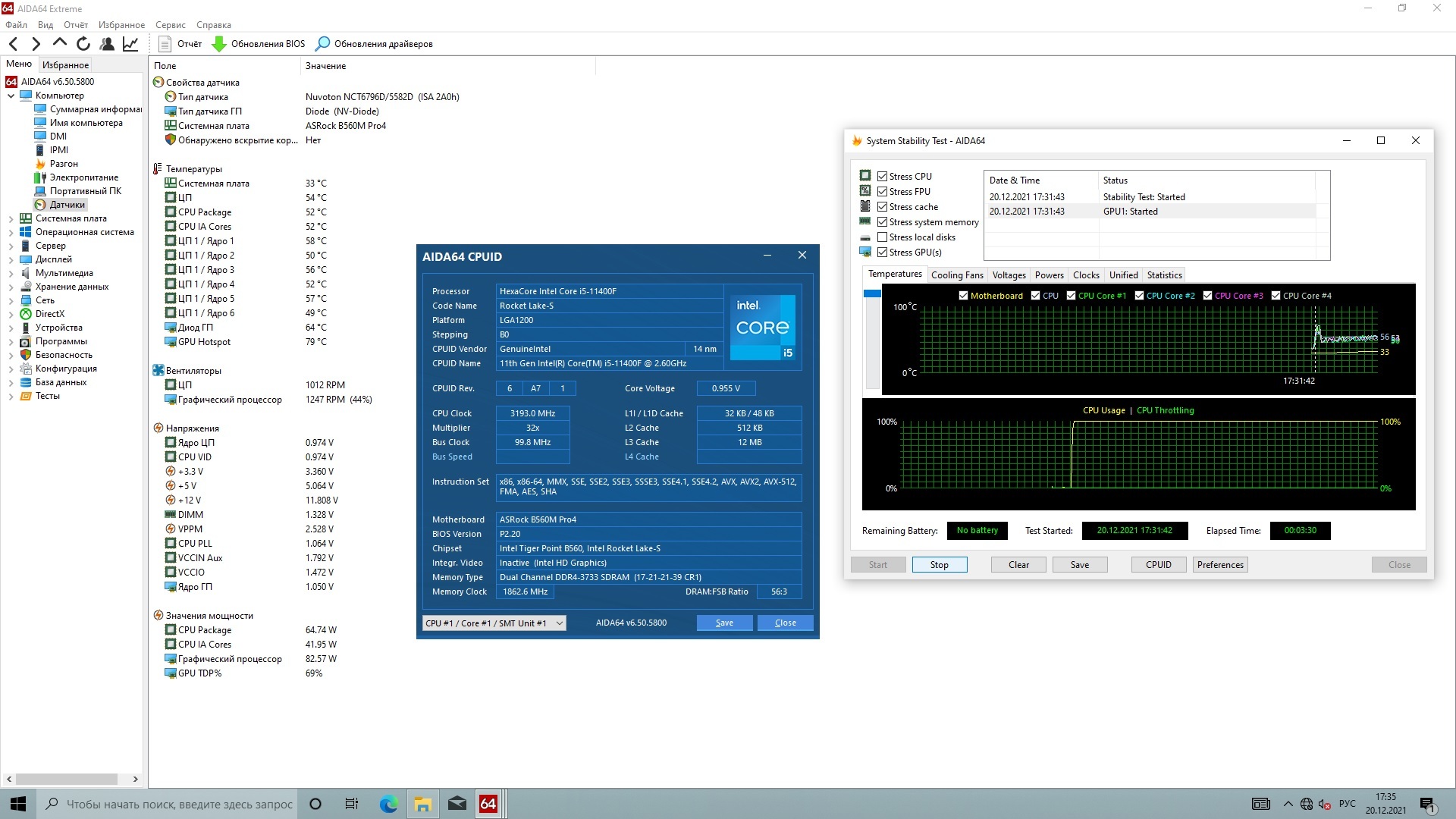Click Обновления драйверов magnifier icon
Viewport: 1456px width, 819px height.
pyautogui.click(x=323, y=44)
